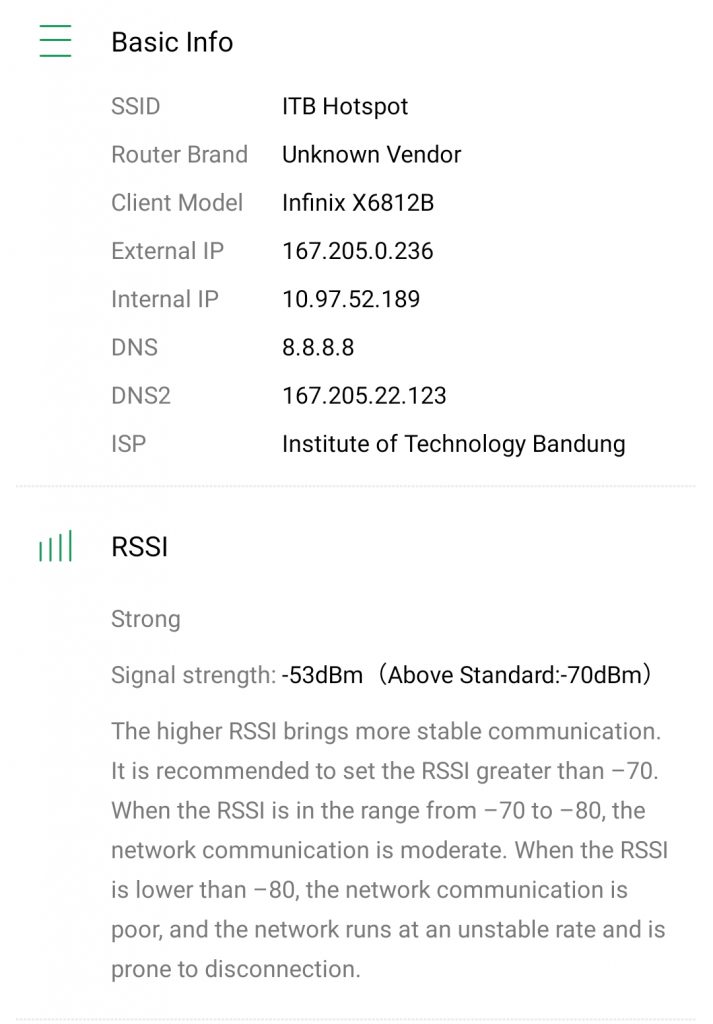Select internal IP 10.97.52.189
Screen dimensions: 713x1024
351,299
